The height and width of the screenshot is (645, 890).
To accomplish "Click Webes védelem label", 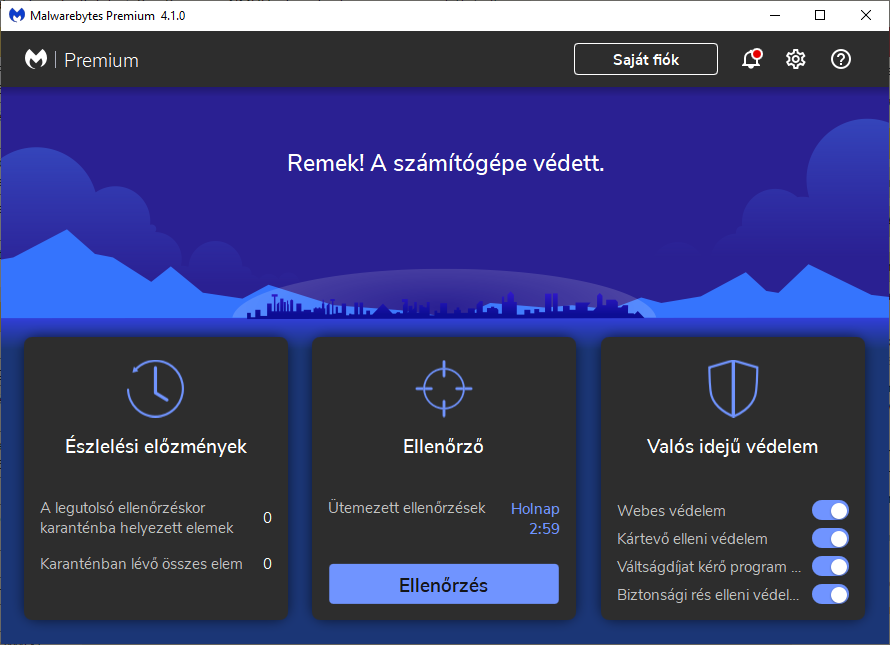I will (671, 511).
